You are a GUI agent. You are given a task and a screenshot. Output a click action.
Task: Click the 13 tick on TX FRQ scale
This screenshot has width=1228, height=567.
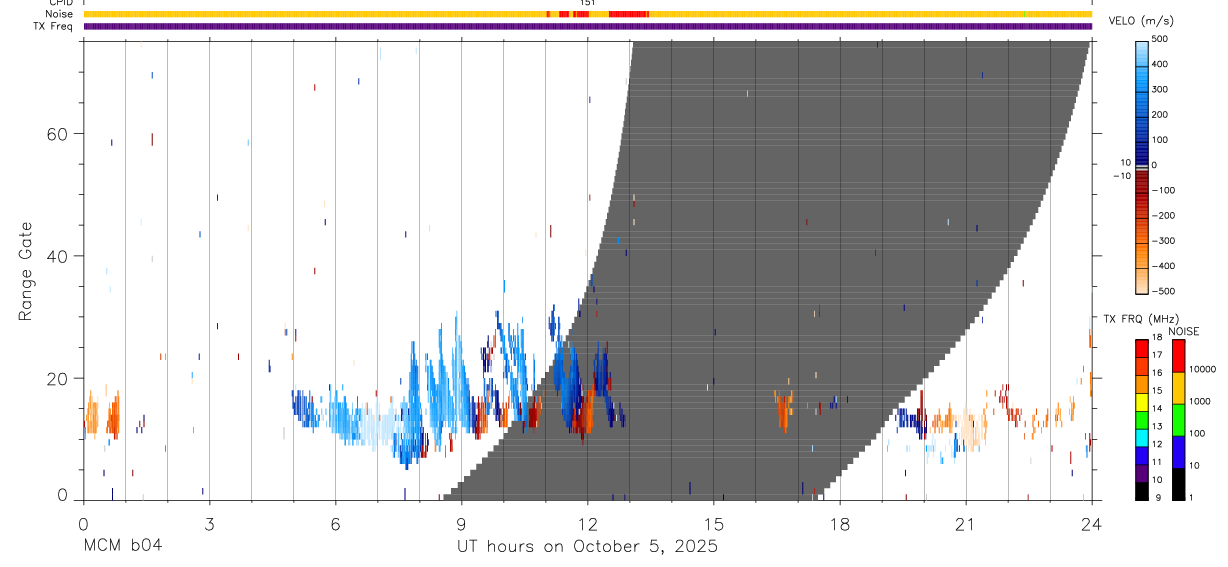click(x=1156, y=427)
